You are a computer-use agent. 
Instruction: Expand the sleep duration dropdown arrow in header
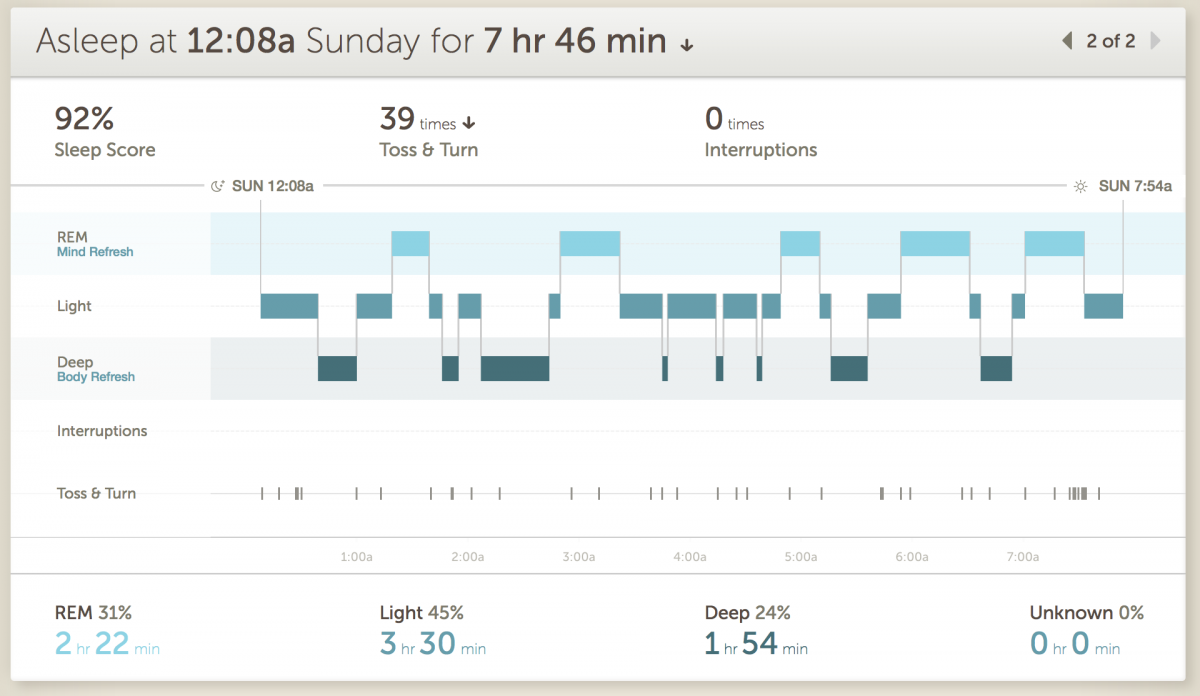point(686,45)
